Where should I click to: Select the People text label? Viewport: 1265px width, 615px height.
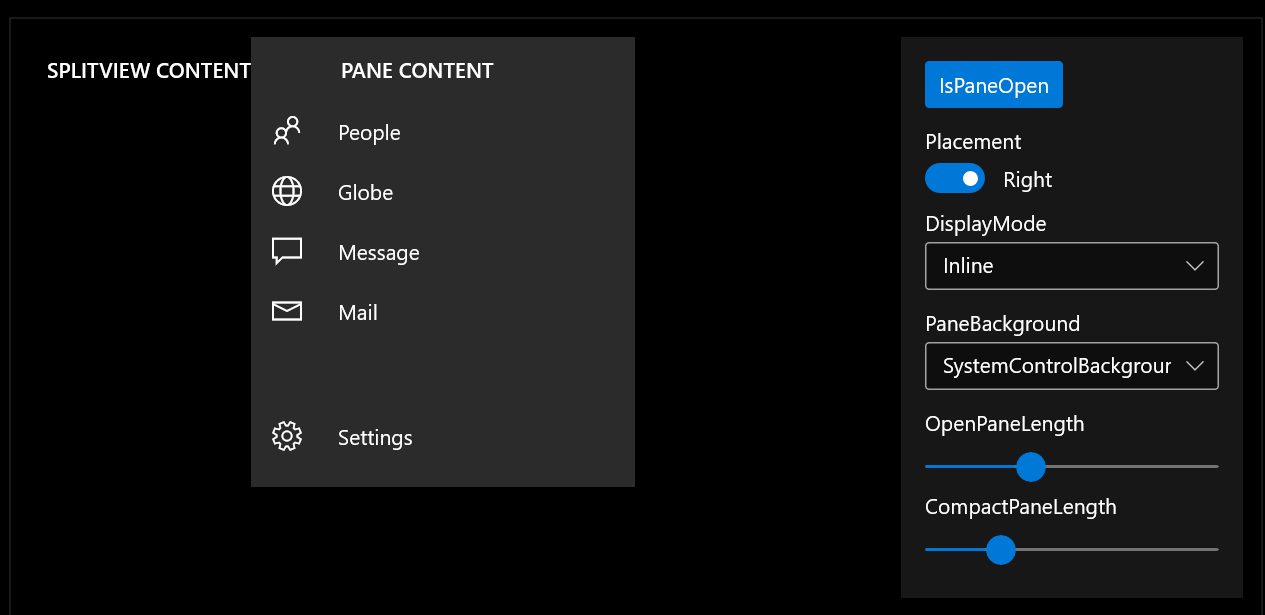point(369,133)
